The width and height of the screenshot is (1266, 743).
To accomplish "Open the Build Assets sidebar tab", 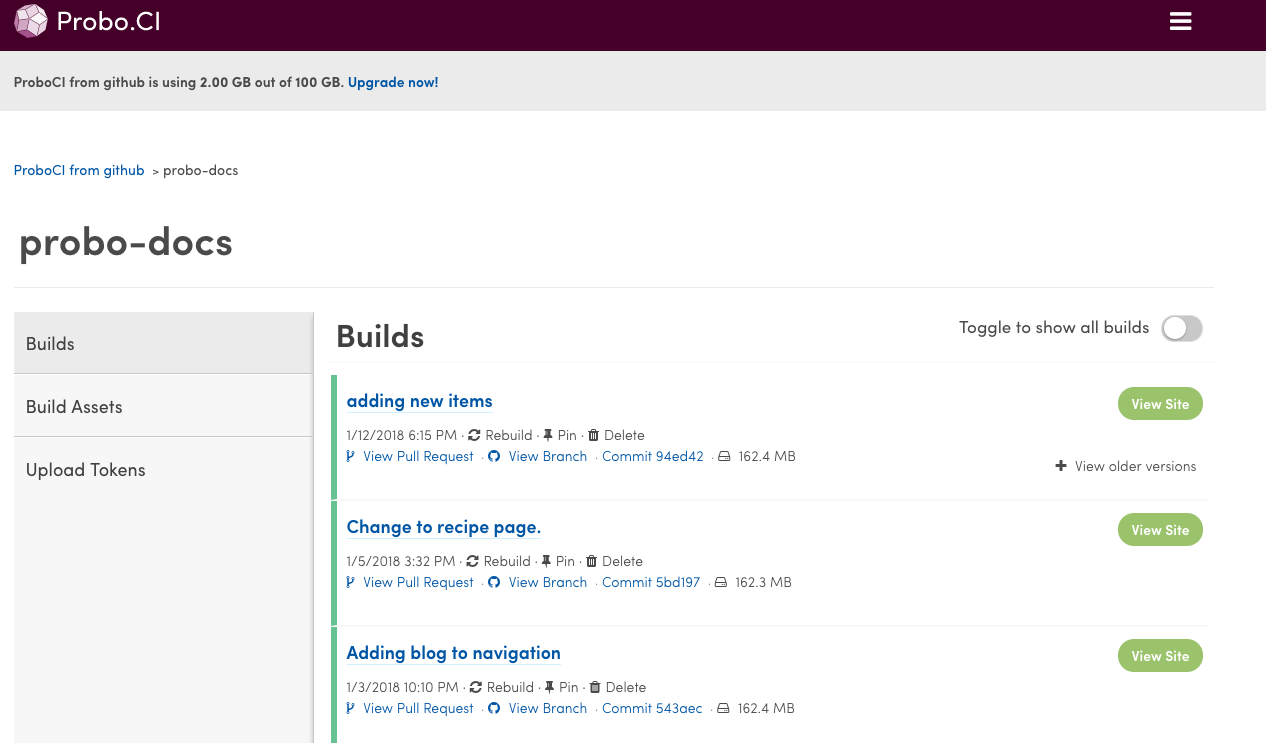I will [164, 406].
